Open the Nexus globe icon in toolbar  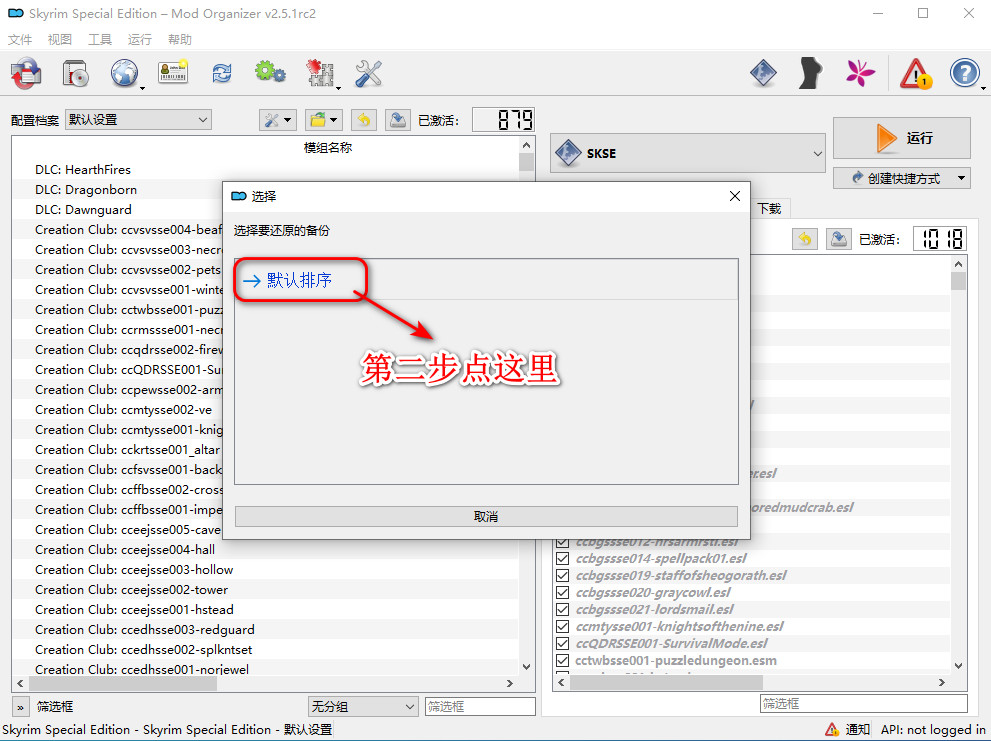pyautogui.click(x=124, y=73)
